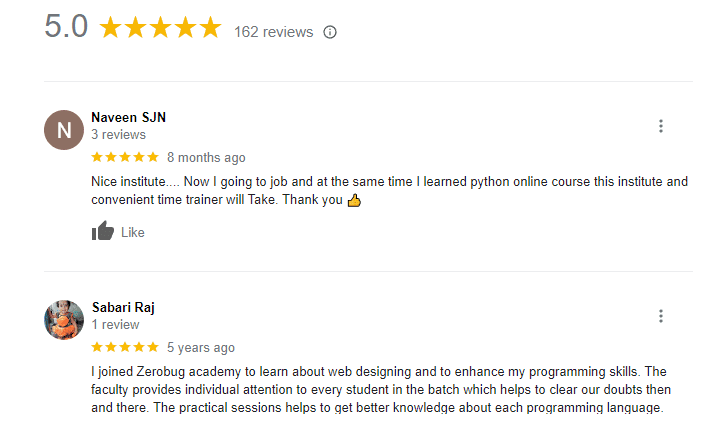Viewport: 712px width, 433px height.
Task: Open Sabari Raj's profile name link
Action: [x=123, y=307]
